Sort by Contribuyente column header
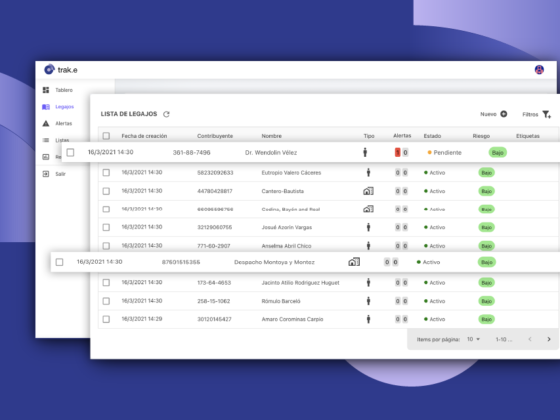 tap(215, 136)
